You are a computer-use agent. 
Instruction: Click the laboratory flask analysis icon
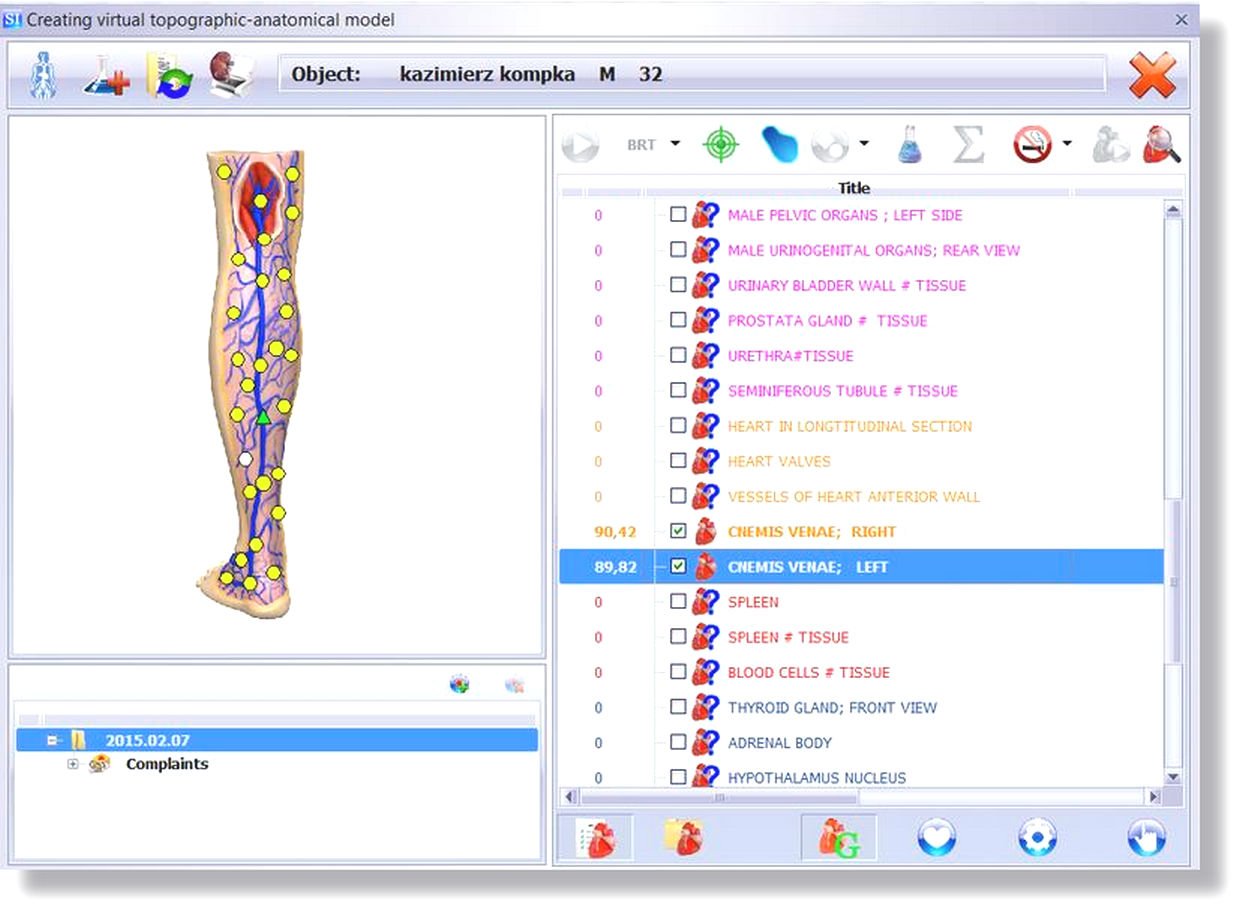[x=908, y=143]
